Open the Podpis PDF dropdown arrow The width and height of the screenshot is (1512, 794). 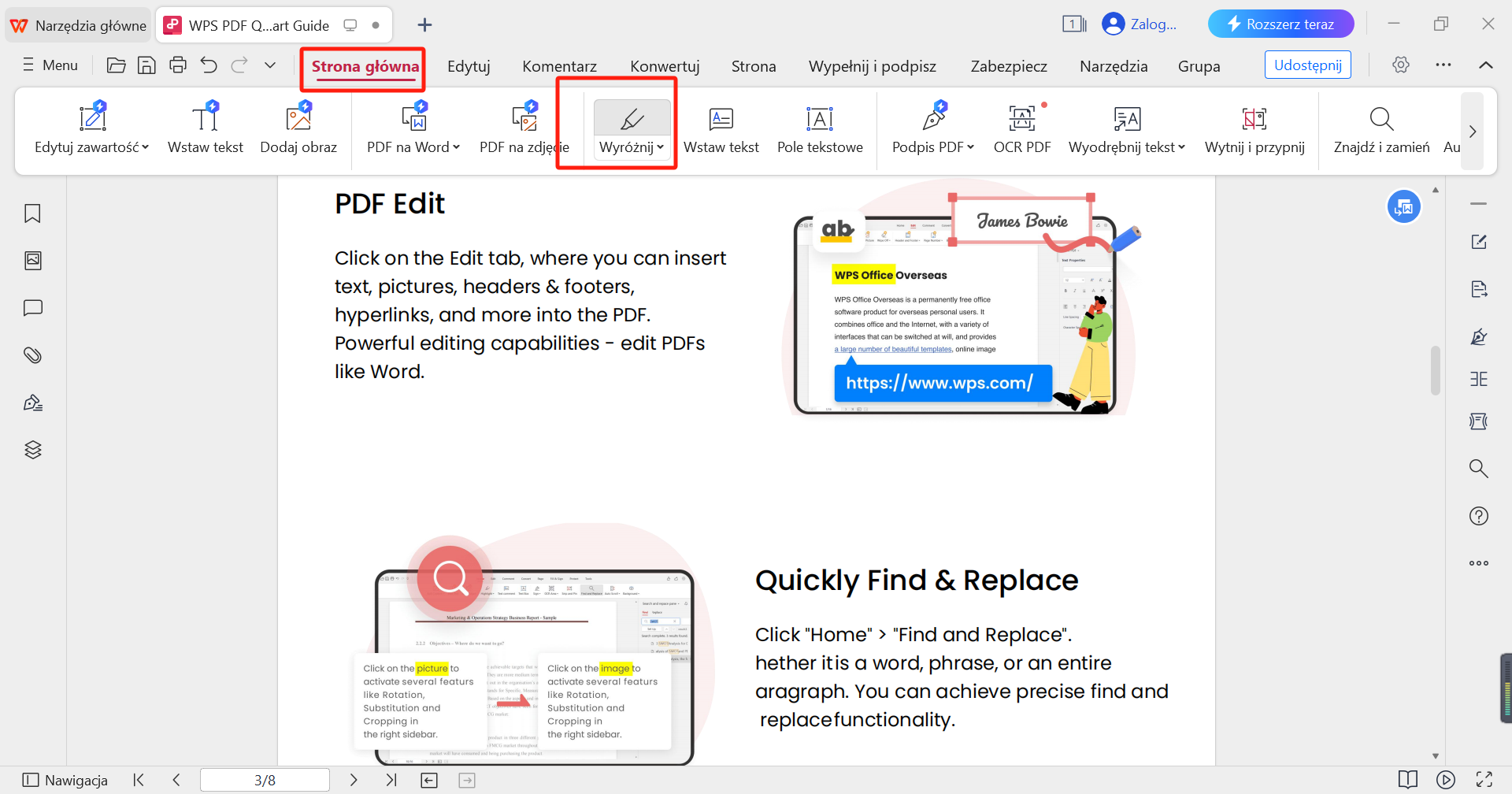(971, 147)
